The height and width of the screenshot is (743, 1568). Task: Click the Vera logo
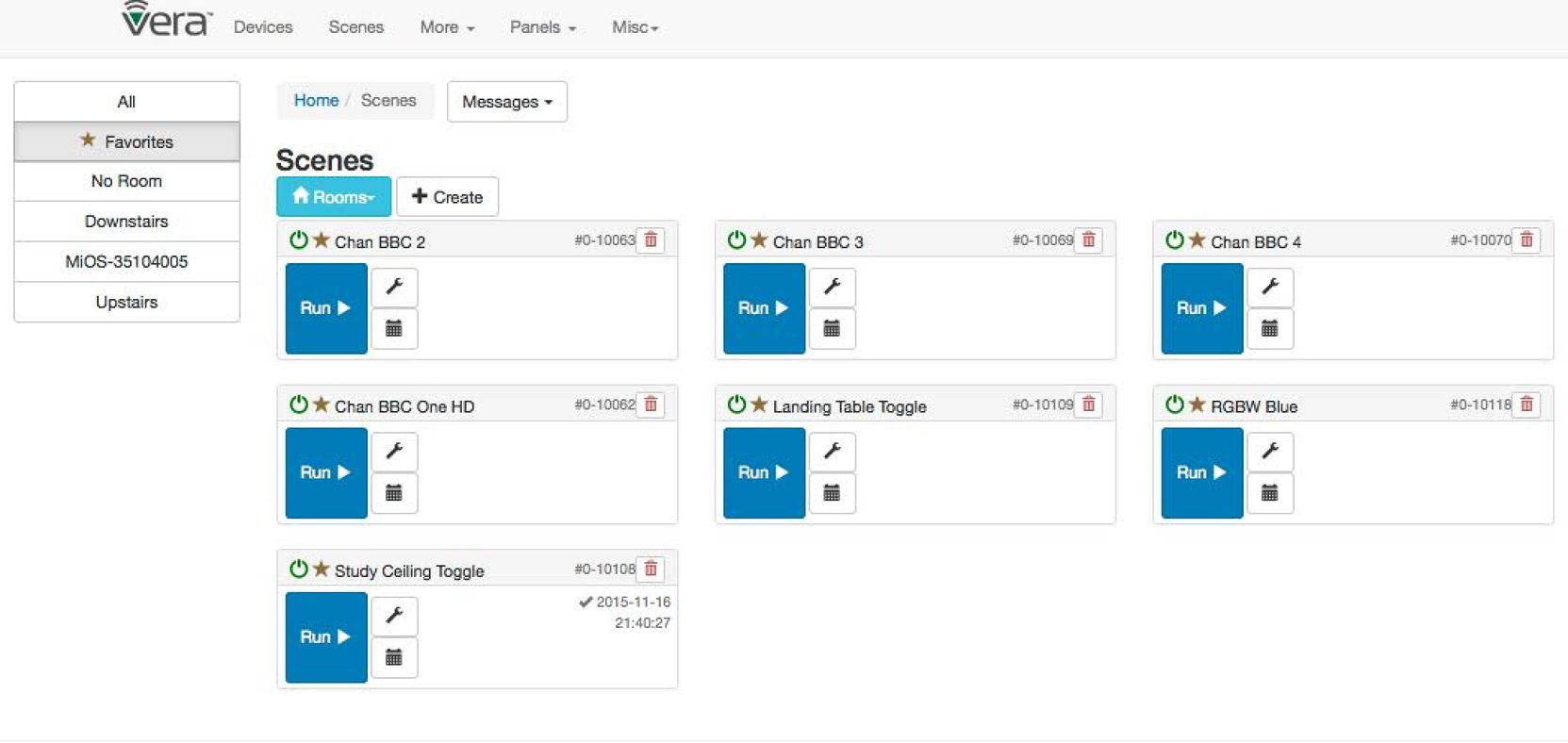click(x=167, y=19)
